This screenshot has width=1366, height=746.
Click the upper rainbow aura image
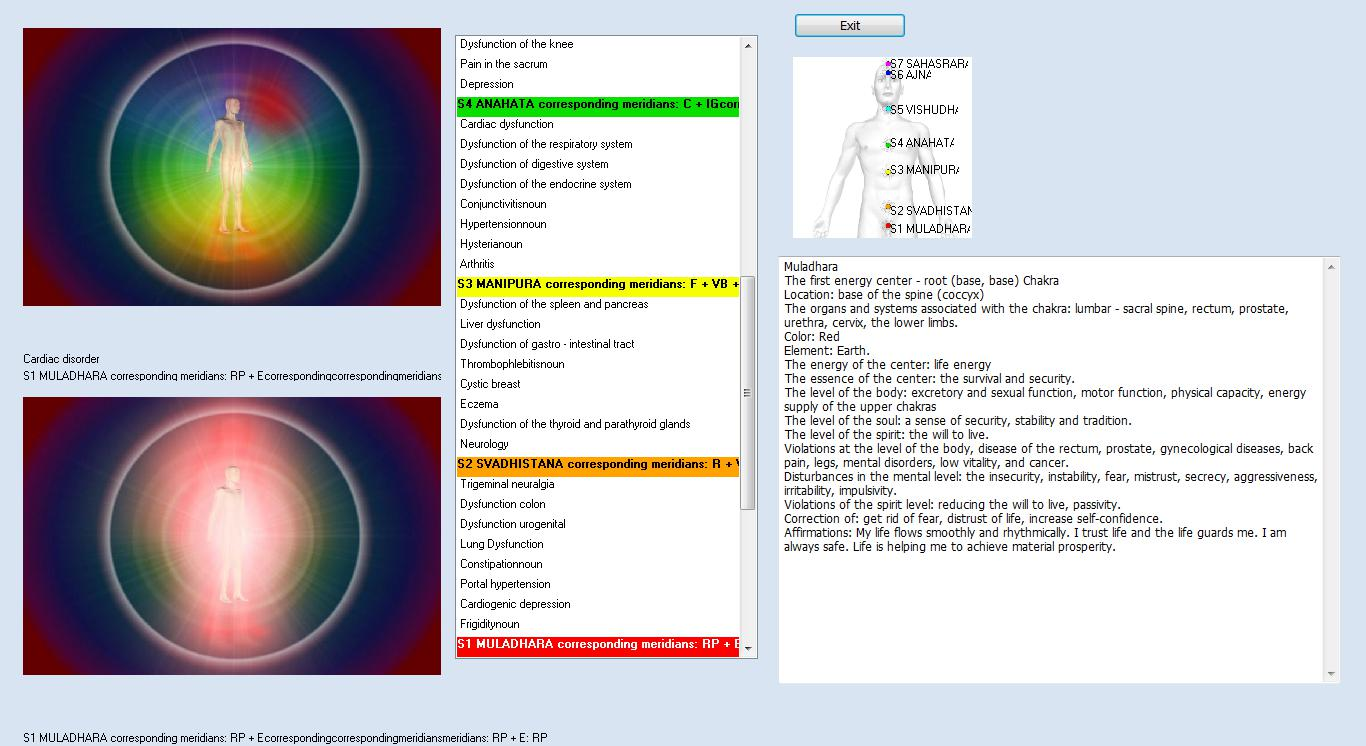pos(232,167)
